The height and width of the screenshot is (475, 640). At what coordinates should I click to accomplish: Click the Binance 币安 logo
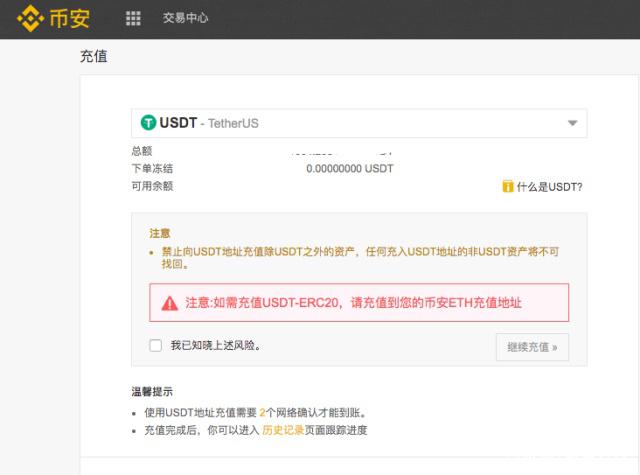click(53, 18)
